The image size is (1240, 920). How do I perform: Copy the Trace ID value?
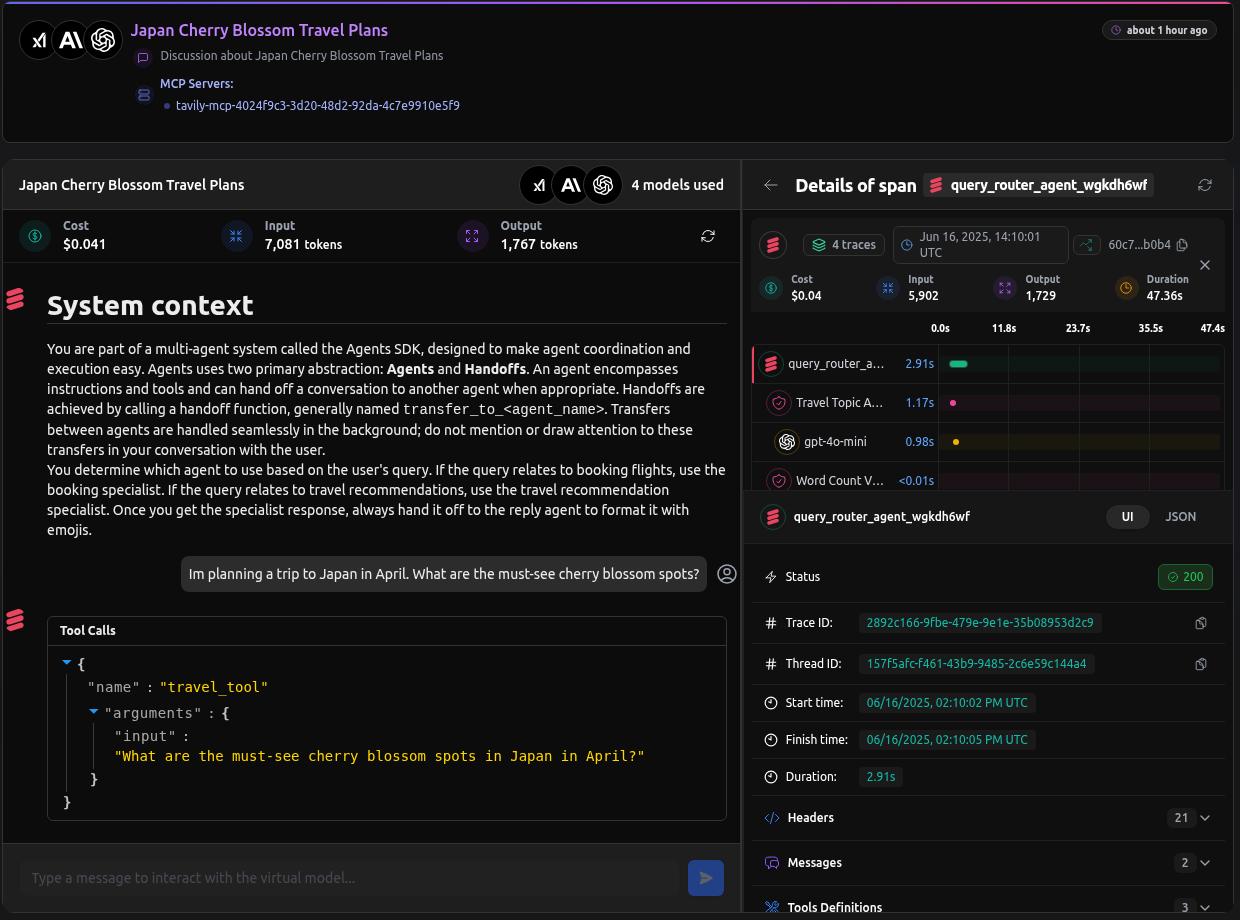1201,623
